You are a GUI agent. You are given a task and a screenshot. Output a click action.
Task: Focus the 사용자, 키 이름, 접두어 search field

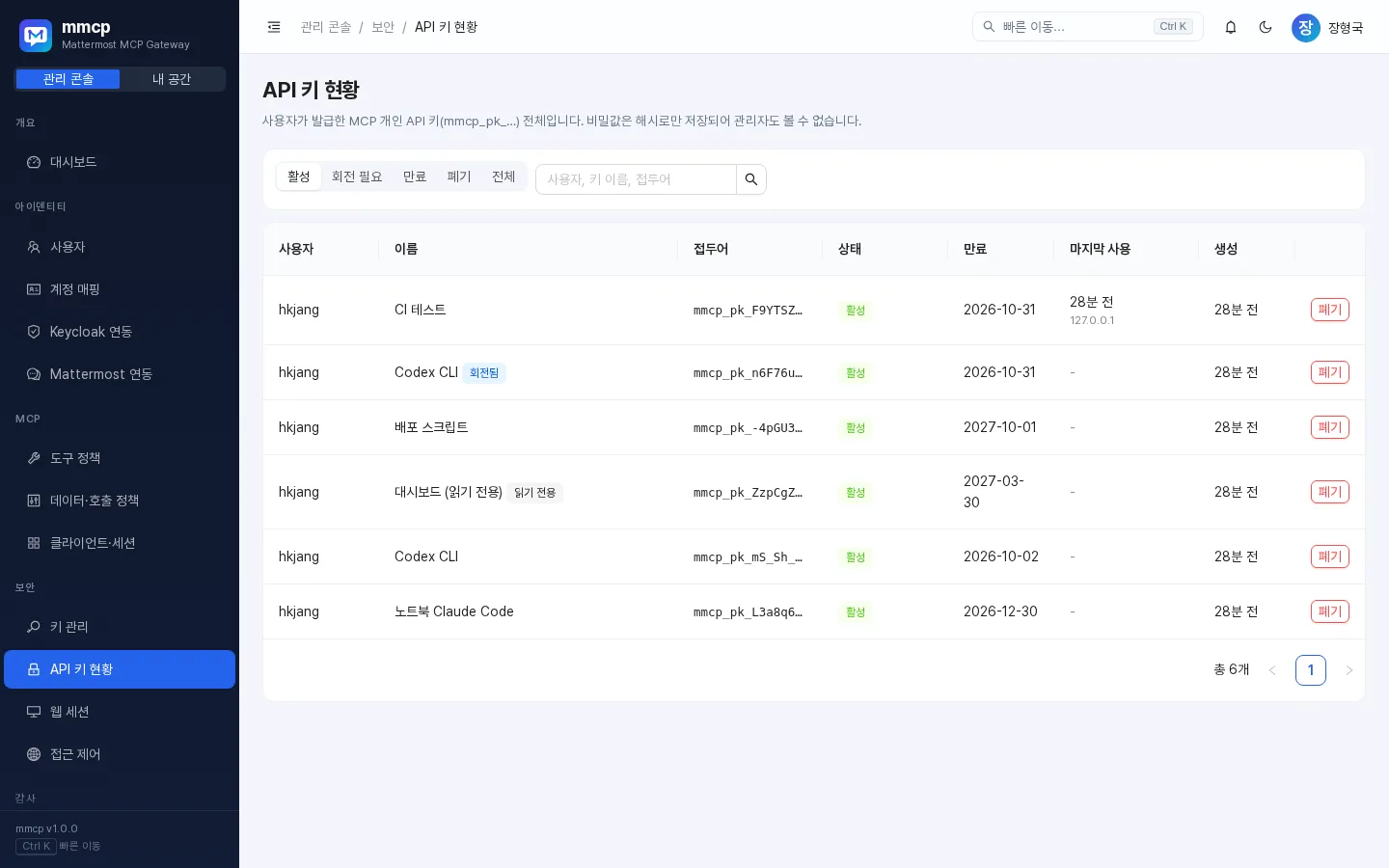pyautogui.click(x=637, y=179)
